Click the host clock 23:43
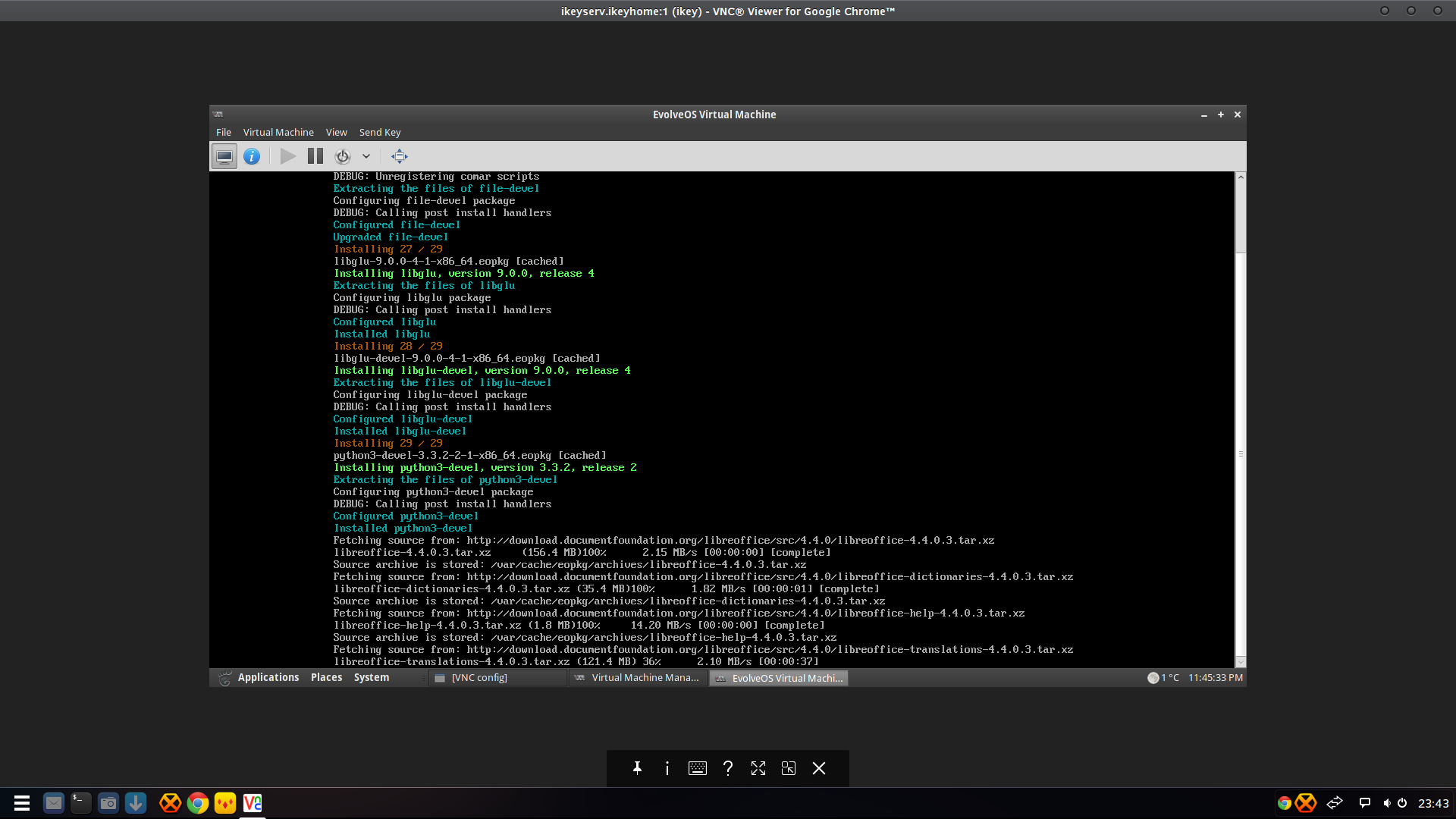This screenshot has height=819, width=1456. click(1433, 803)
